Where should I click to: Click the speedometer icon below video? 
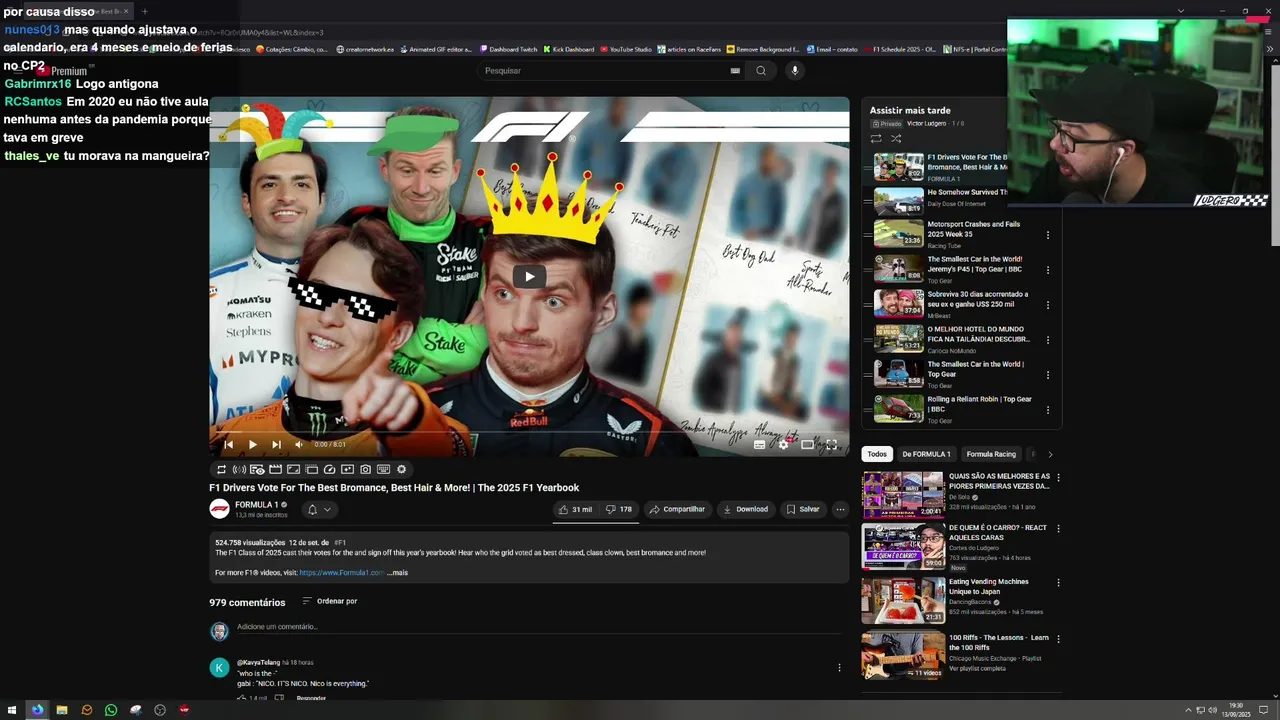point(329,469)
